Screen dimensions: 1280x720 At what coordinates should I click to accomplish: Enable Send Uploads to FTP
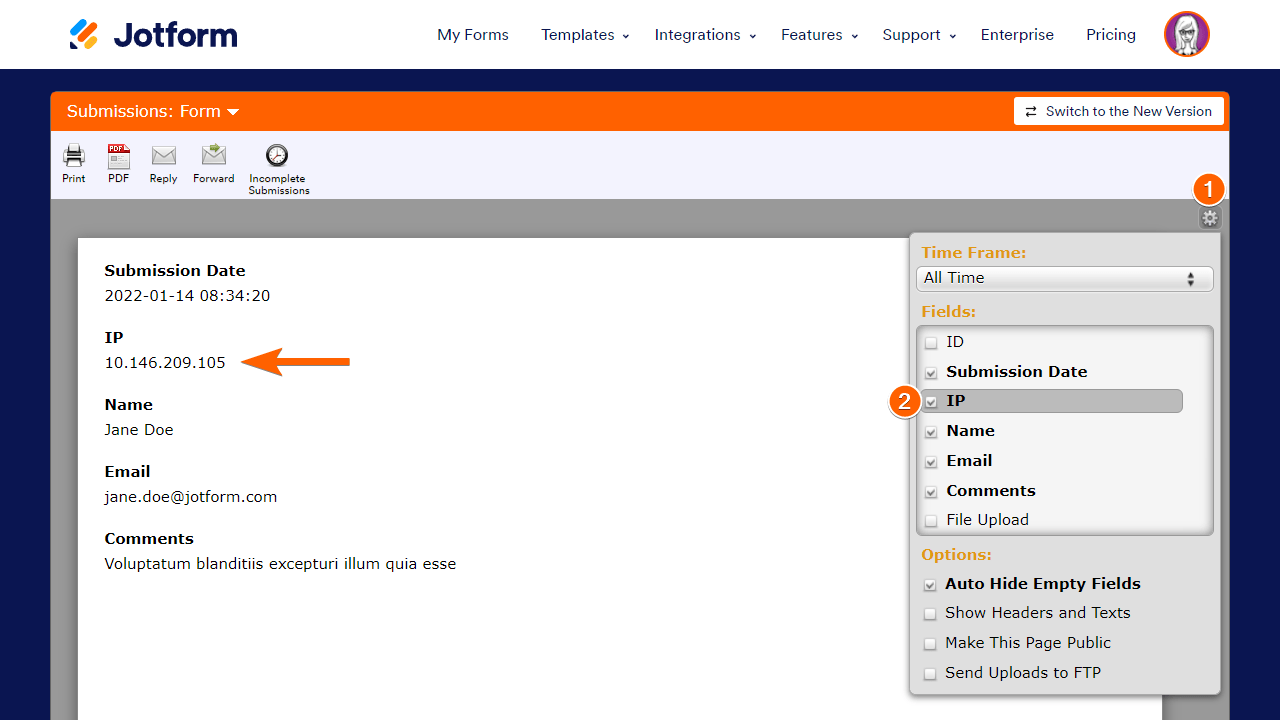click(930, 674)
